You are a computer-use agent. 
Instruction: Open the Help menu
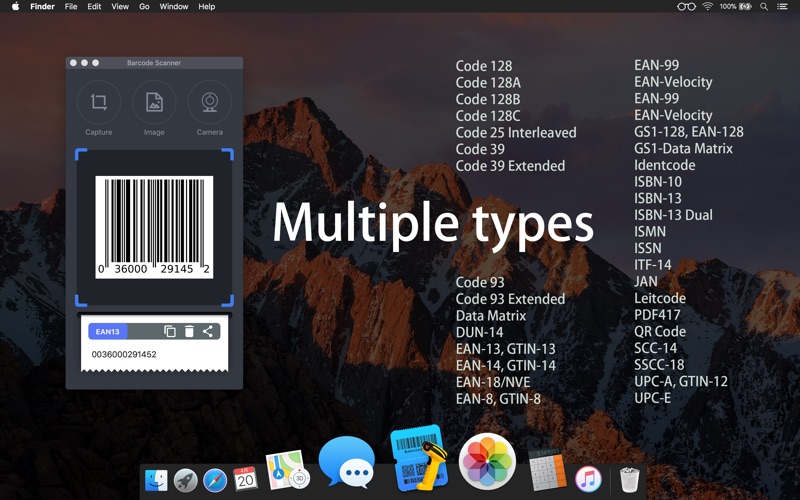207,7
